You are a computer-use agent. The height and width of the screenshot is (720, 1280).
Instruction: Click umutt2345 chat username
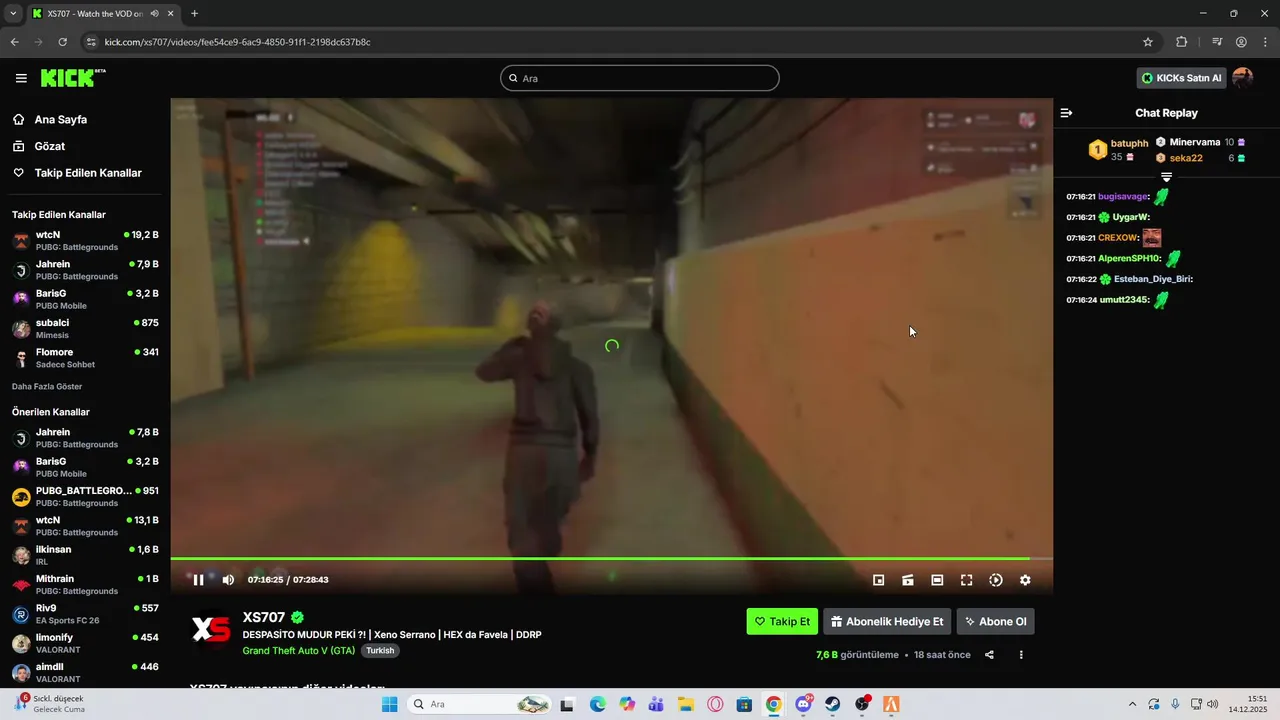pyautogui.click(x=1124, y=299)
